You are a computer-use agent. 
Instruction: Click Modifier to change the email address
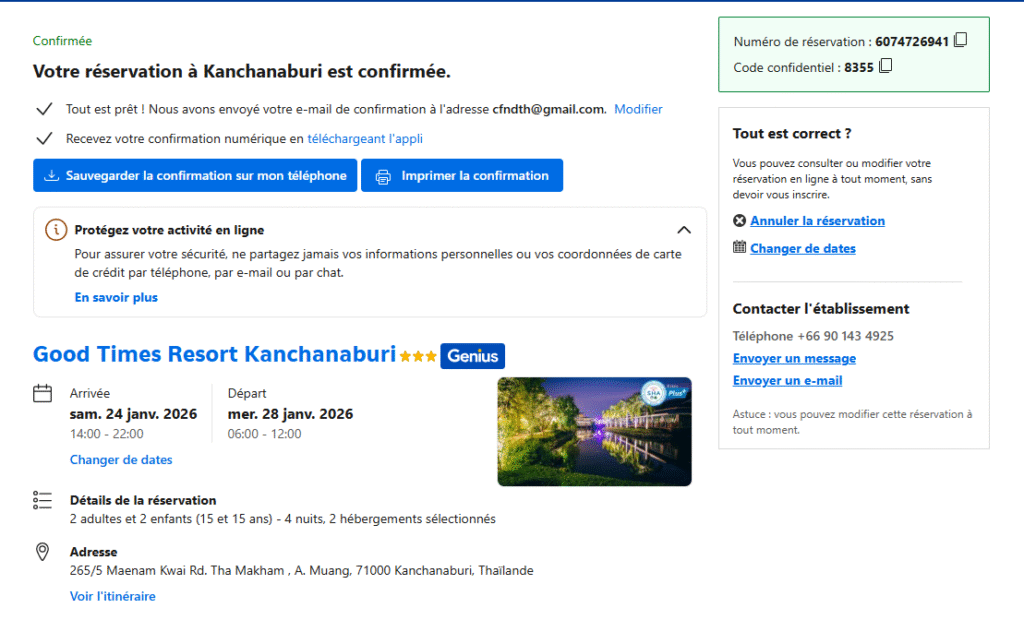(x=638, y=109)
